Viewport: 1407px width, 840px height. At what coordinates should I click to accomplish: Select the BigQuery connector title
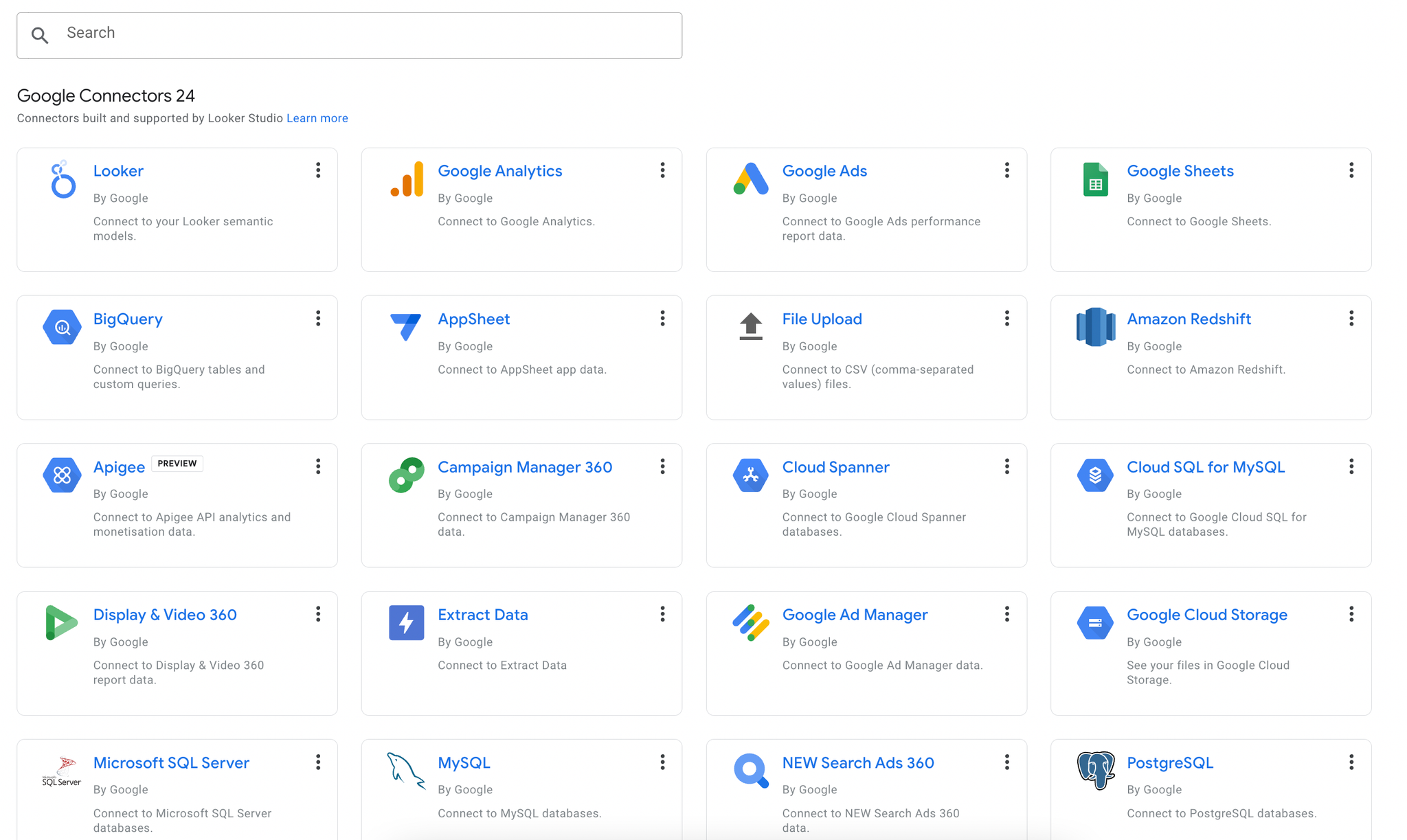pyautogui.click(x=128, y=319)
